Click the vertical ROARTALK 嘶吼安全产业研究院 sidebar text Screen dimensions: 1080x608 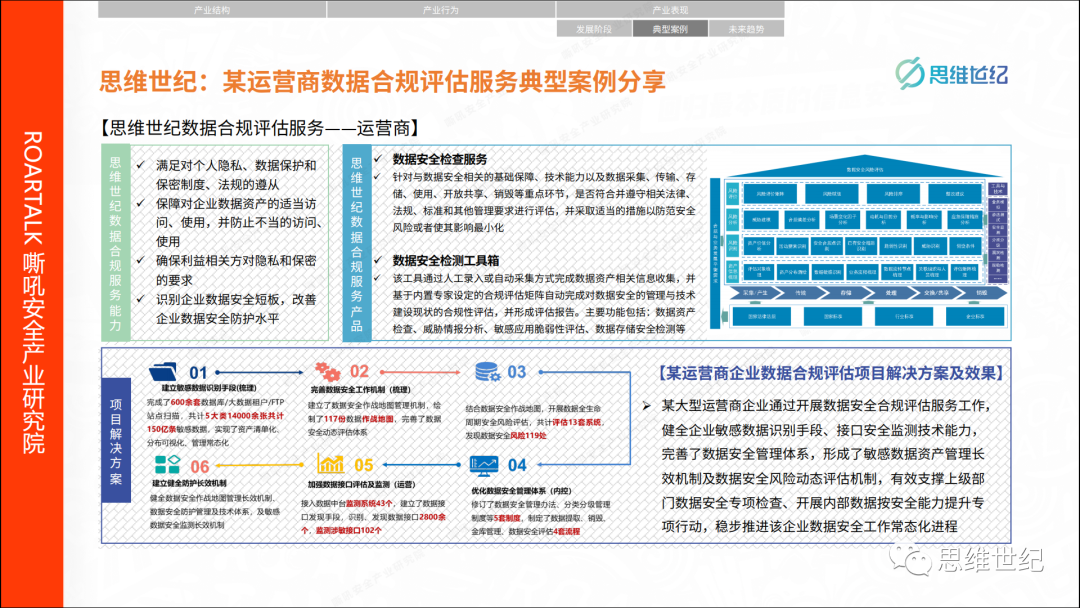[33, 293]
